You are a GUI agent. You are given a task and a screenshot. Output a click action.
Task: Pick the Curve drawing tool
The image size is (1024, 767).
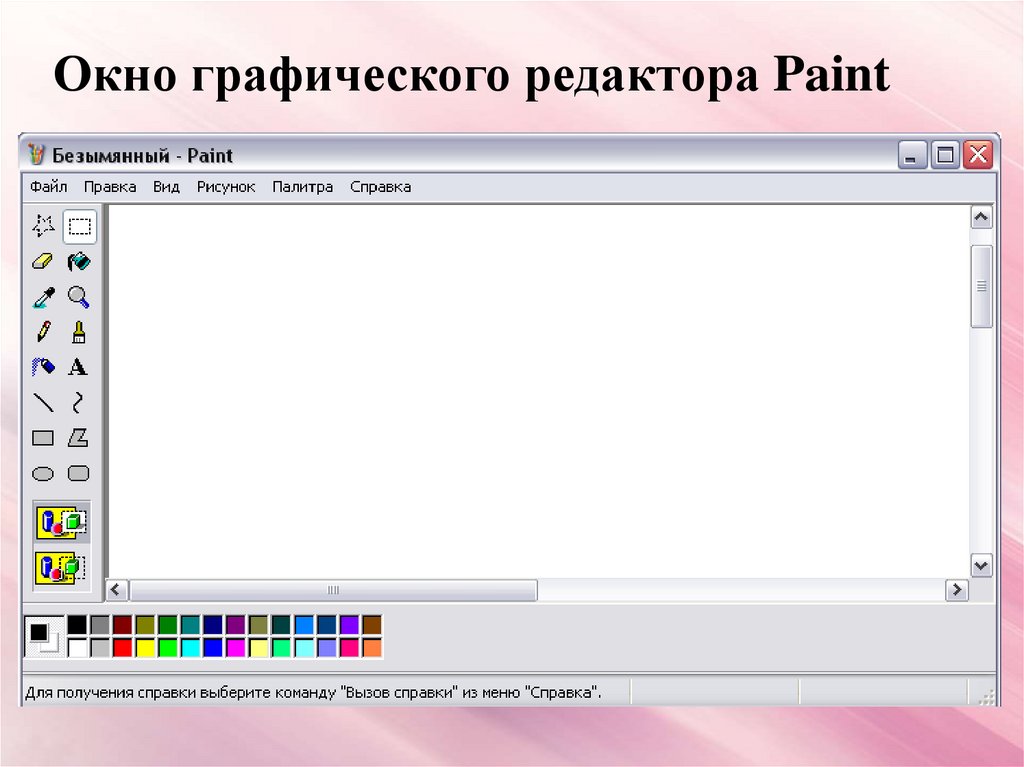coord(79,402)
